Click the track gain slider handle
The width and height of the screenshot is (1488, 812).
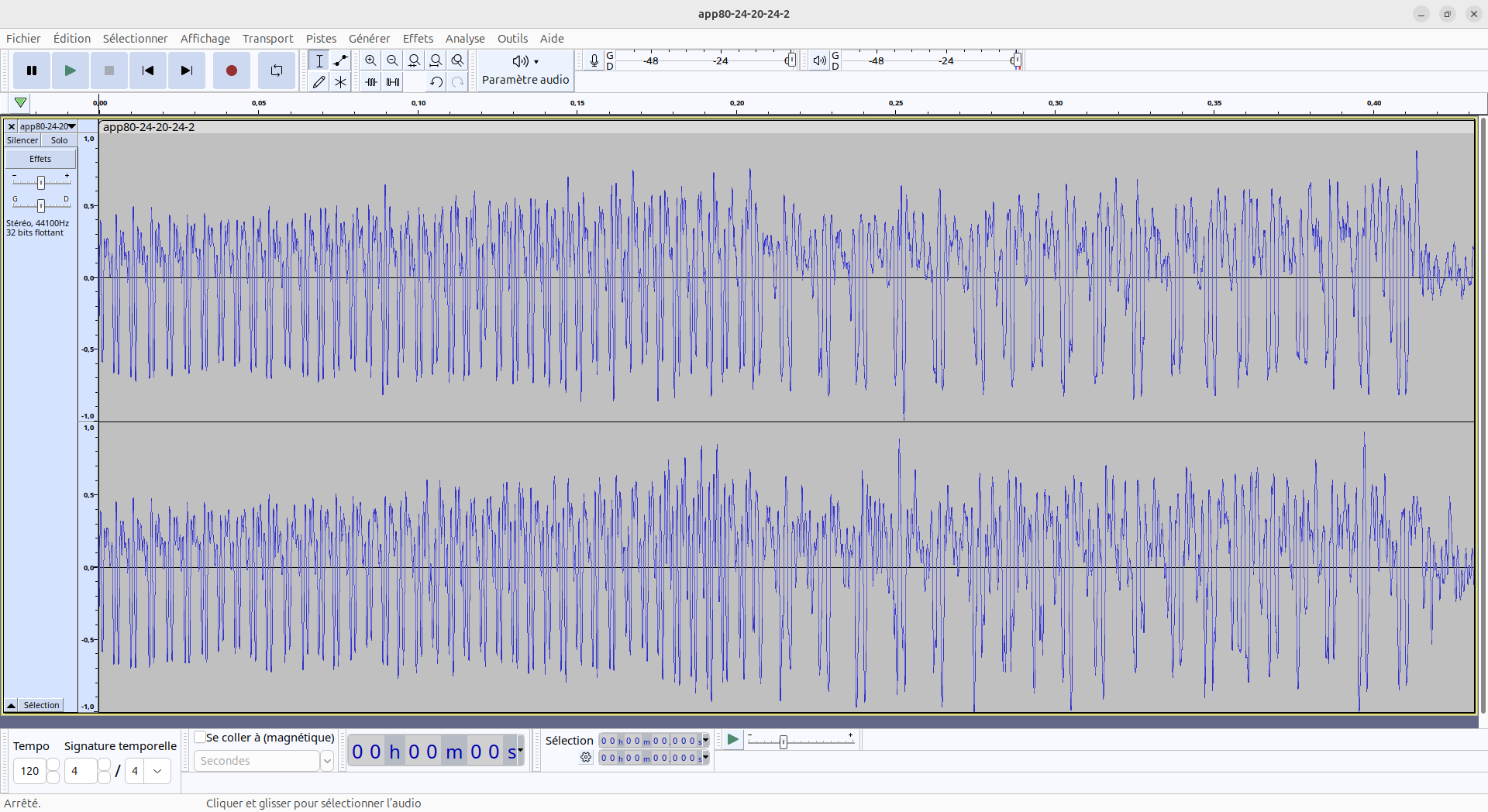41,182
